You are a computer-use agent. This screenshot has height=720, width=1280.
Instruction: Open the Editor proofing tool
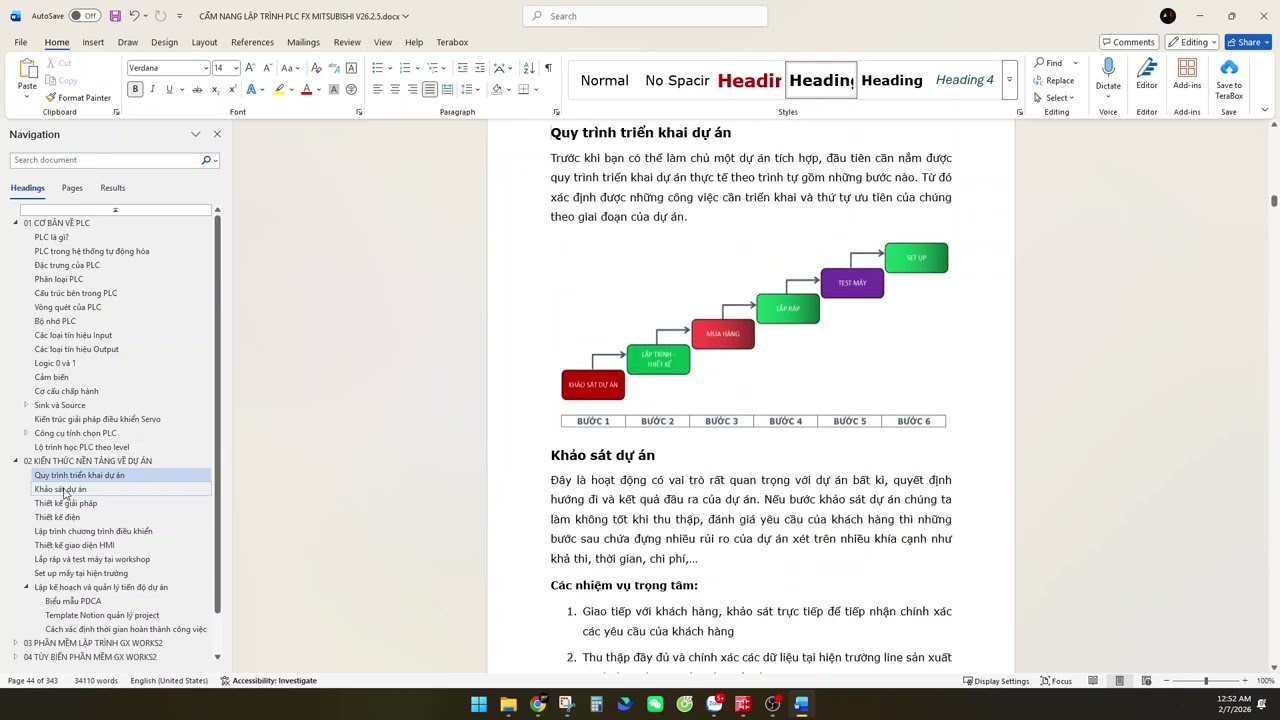pyautogui.click(x=1147, y=75)
